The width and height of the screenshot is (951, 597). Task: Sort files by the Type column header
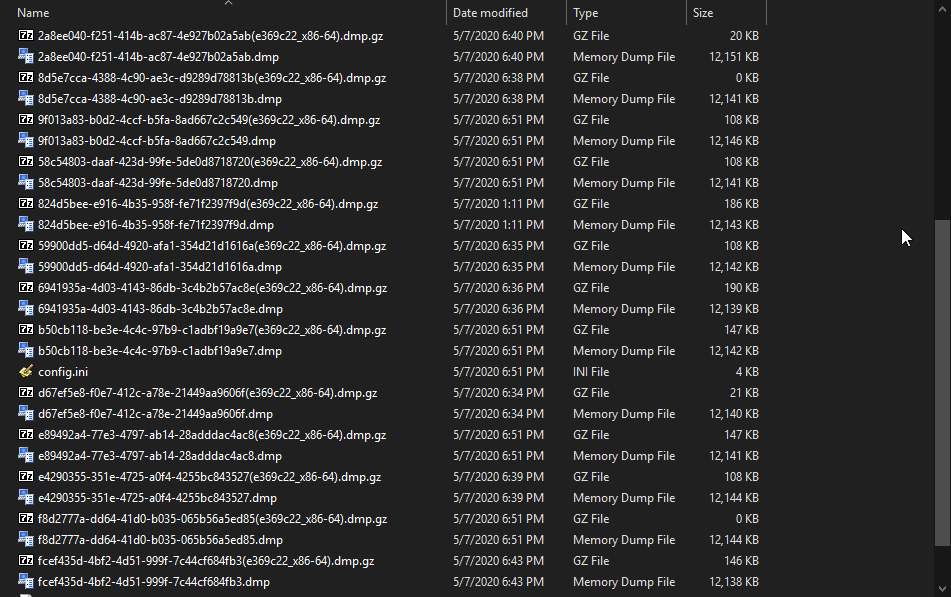tap(585, 13)
